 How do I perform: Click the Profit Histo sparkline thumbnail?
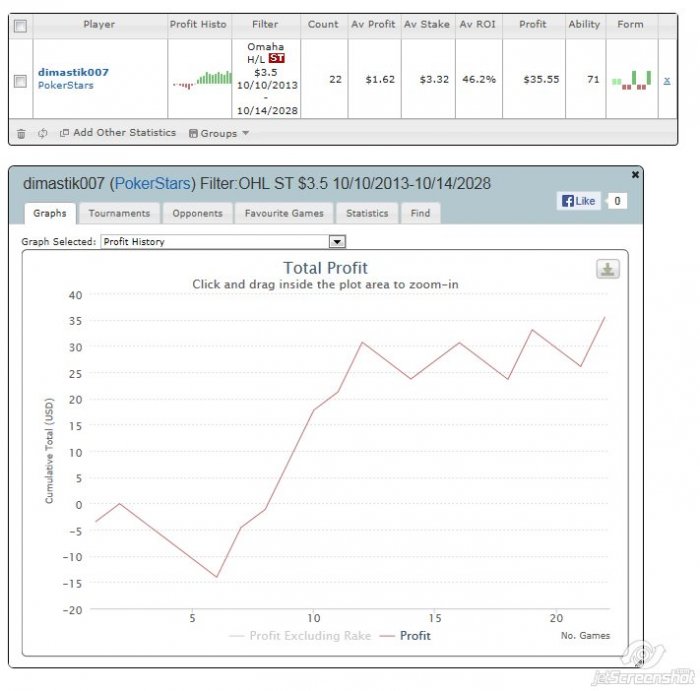[x=203, y=79]
